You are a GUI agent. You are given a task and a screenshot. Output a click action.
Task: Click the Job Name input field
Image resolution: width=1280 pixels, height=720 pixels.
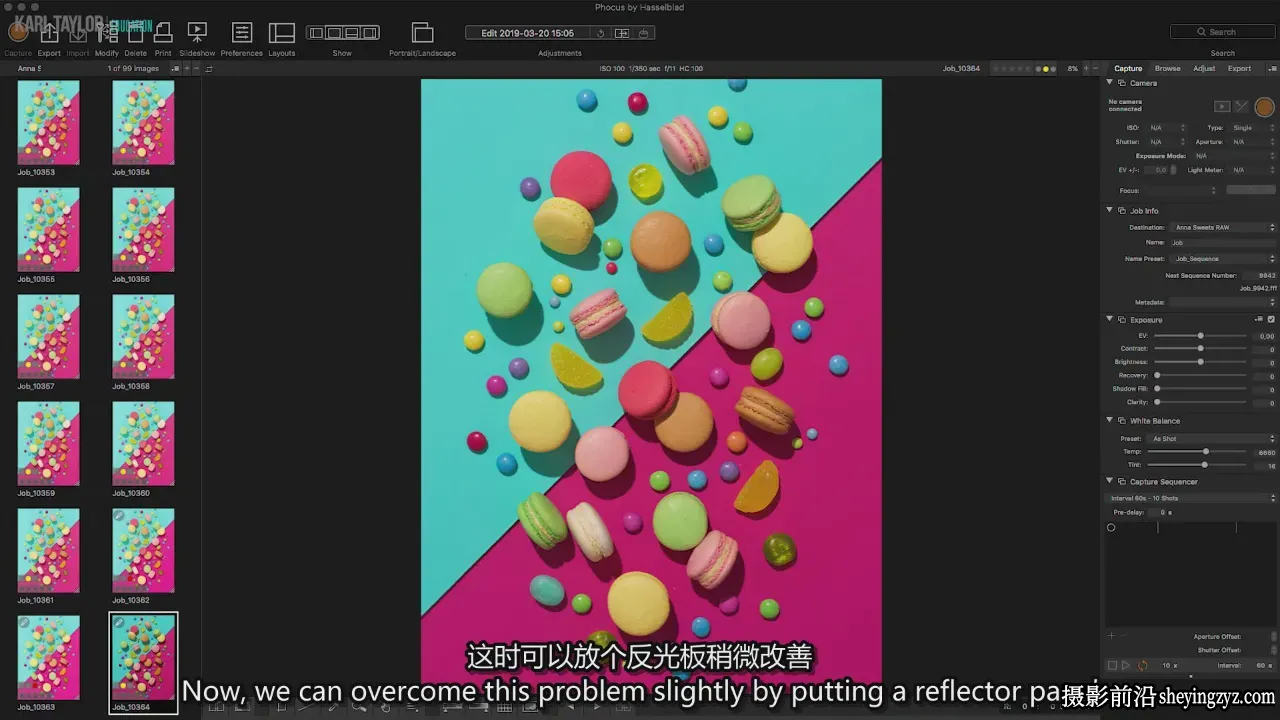tap(1222, 242)
